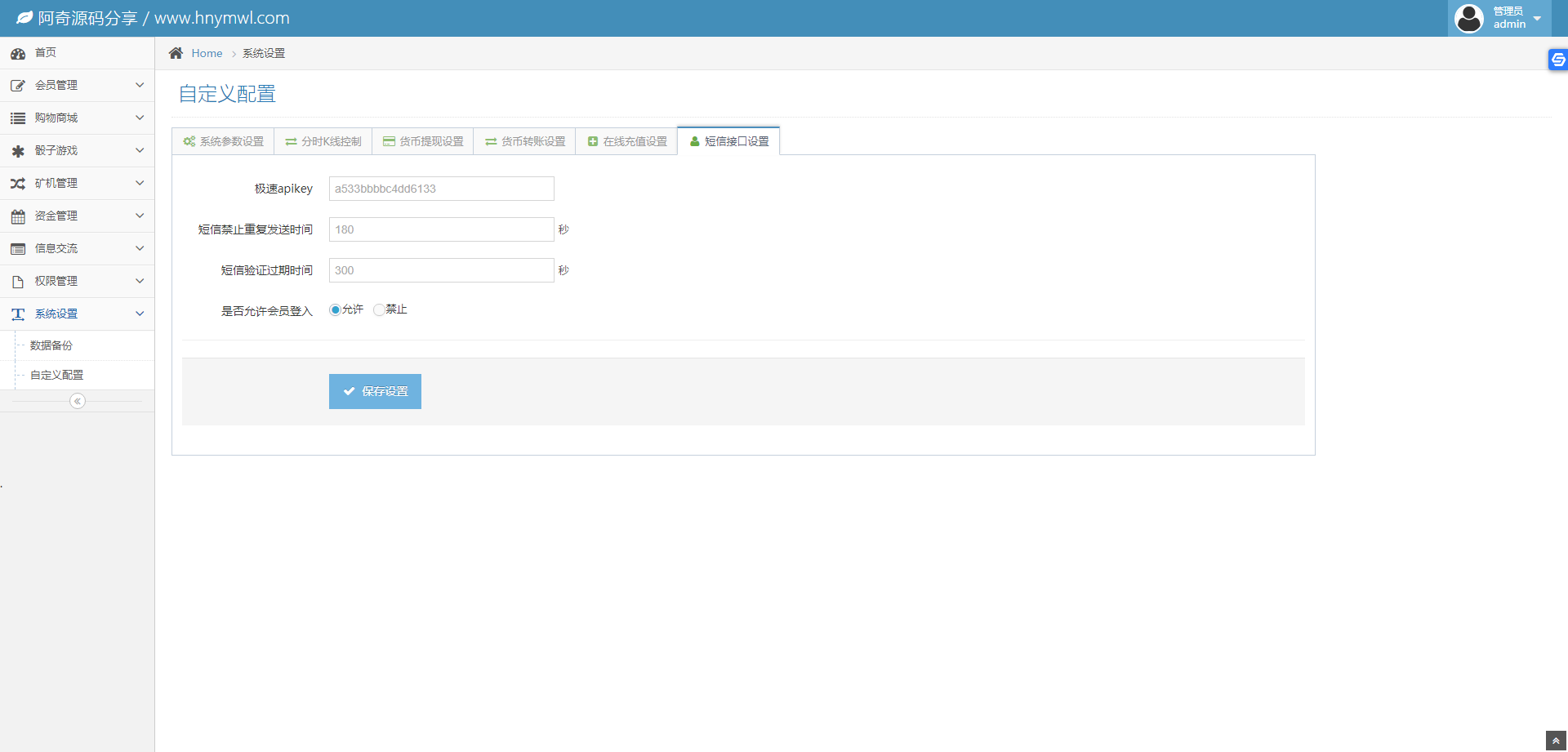This screenshot has width=1568, height=752.
Task: Click the admin user avatar icon
Action: coord(1468,18)
